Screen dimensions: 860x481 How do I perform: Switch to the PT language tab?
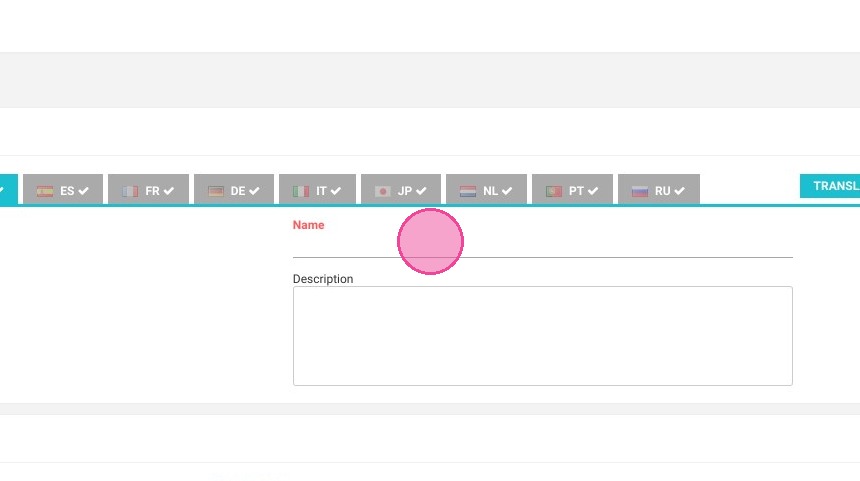572,189
